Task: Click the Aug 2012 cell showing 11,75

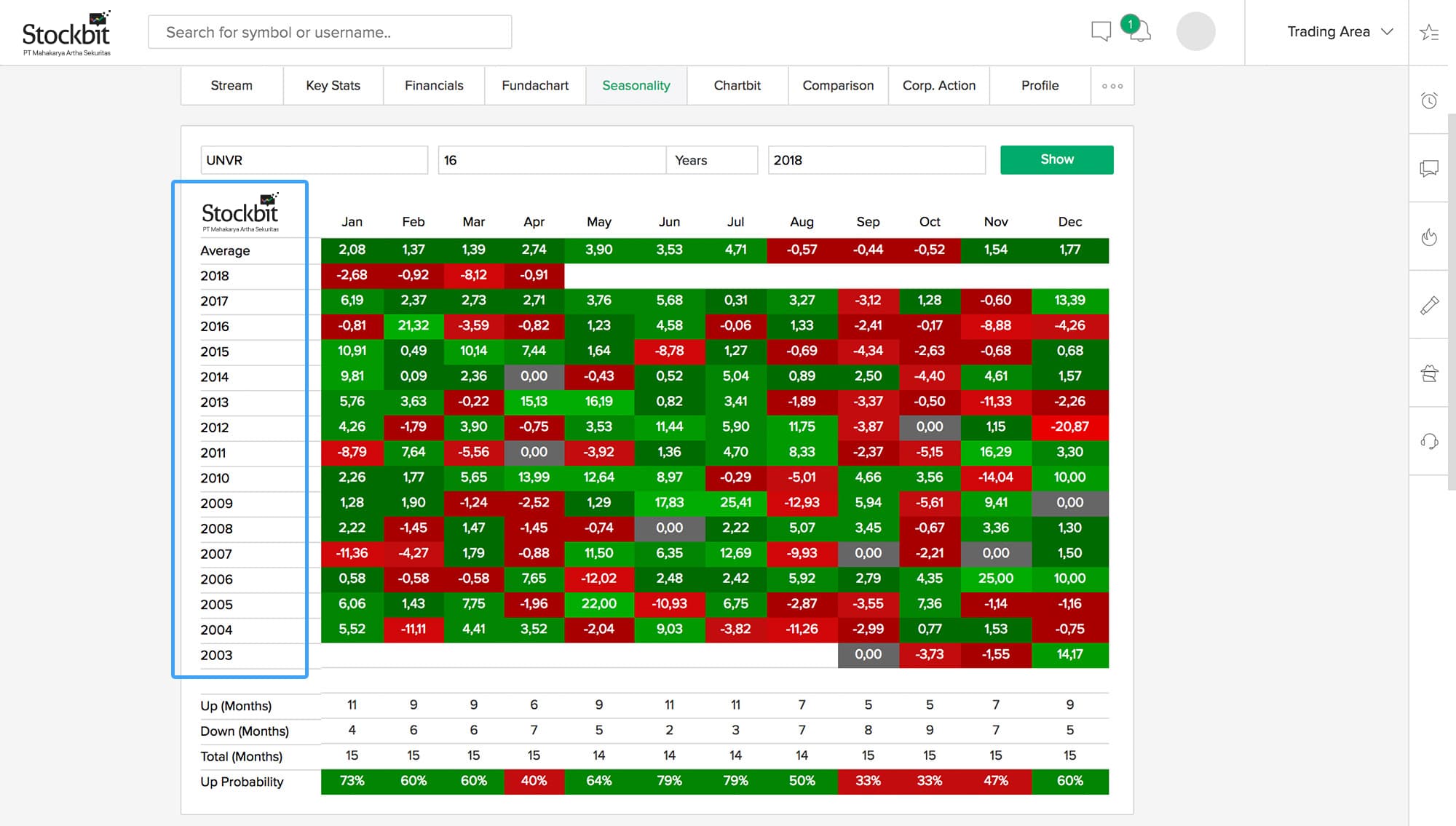Action: coord(802,427)
